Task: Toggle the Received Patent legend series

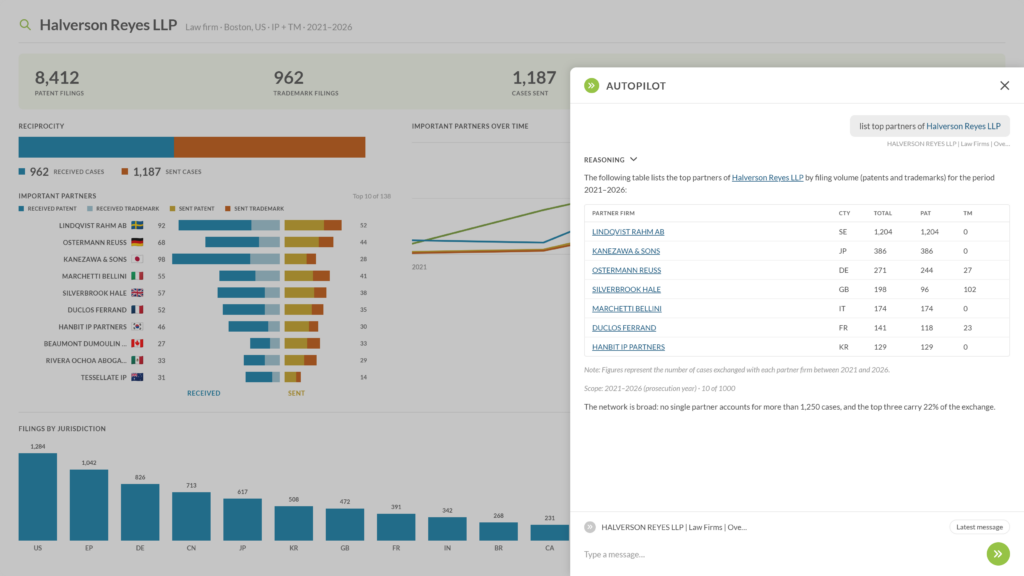Action: tap(48, 209)
